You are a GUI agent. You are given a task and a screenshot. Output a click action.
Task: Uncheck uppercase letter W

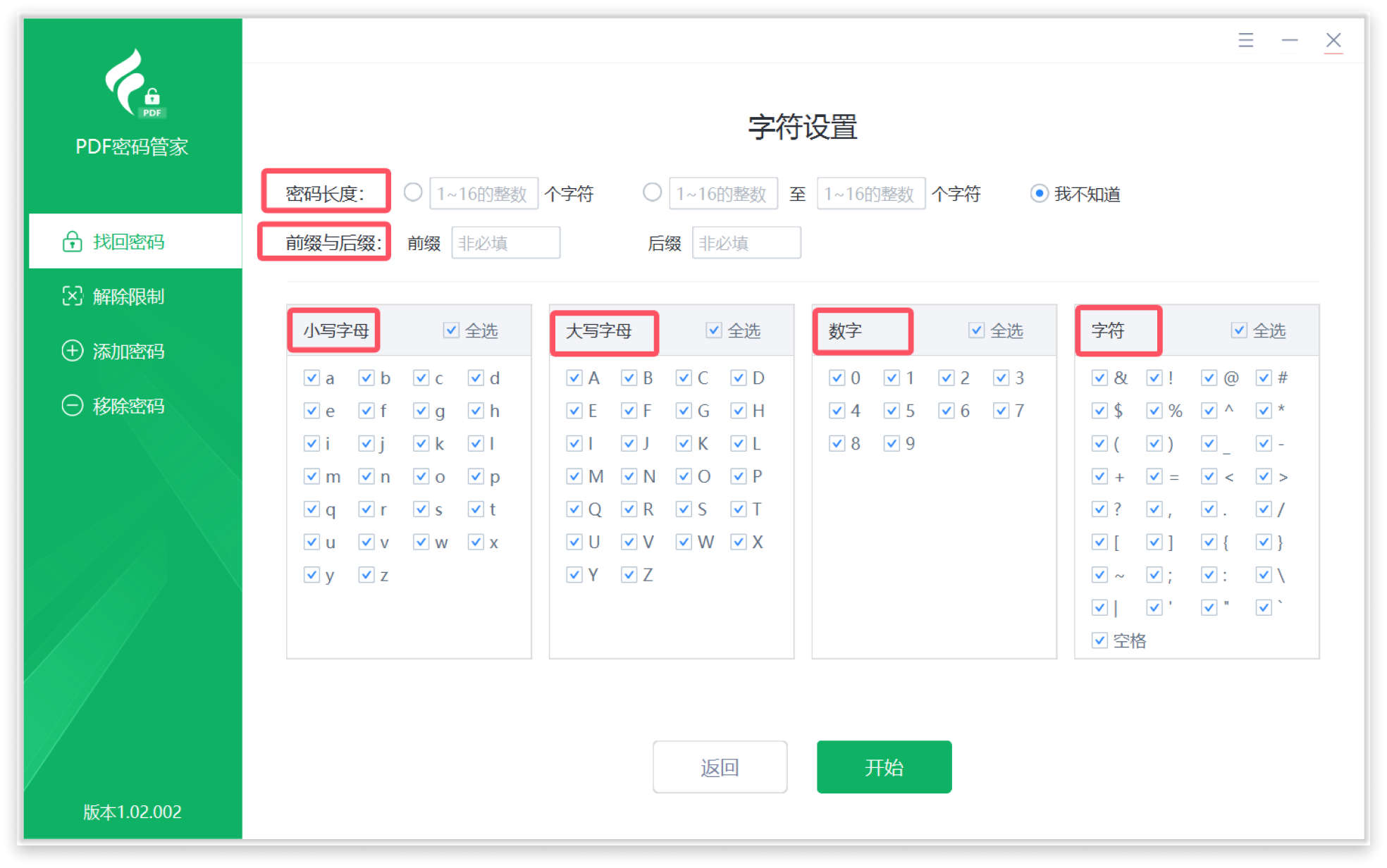(x=684, y=542)
